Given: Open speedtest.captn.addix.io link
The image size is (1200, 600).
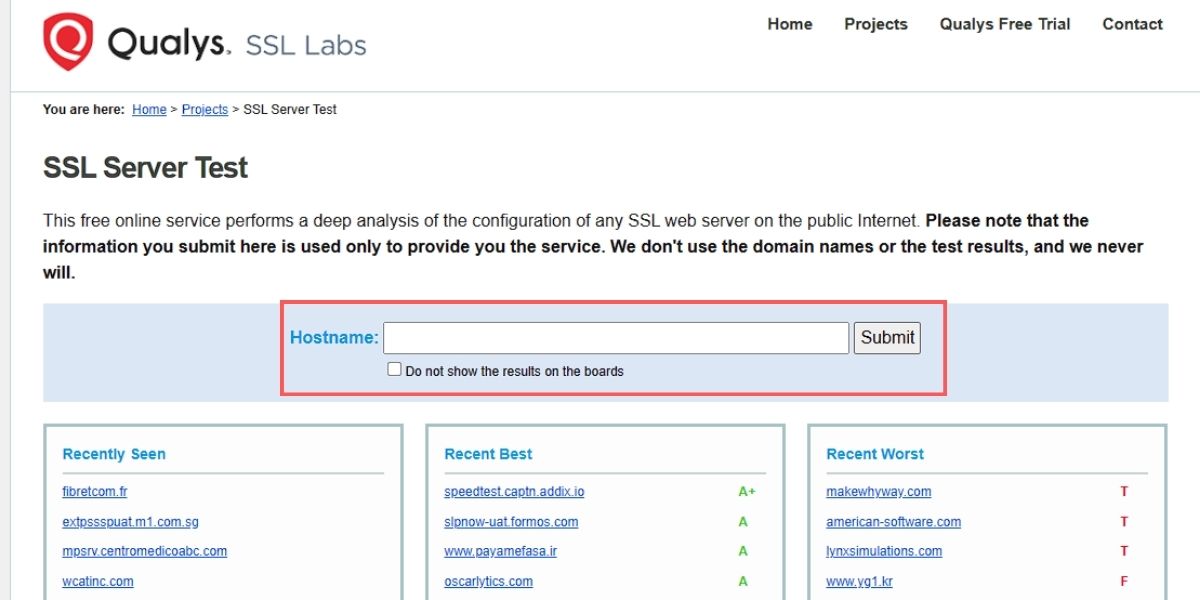Looking at the screenshot, I should [514, 492].
